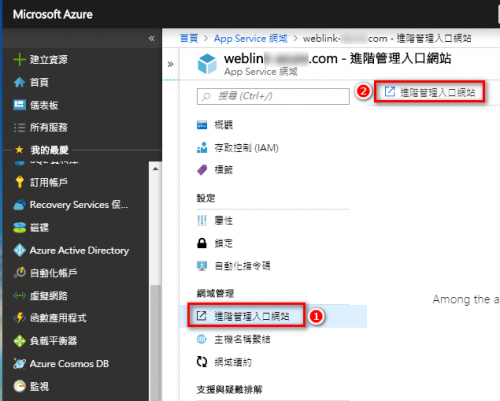The image size is (500, 401).
Task: Click the 首頁 breadcrumb link
Action: coord(189,39)
